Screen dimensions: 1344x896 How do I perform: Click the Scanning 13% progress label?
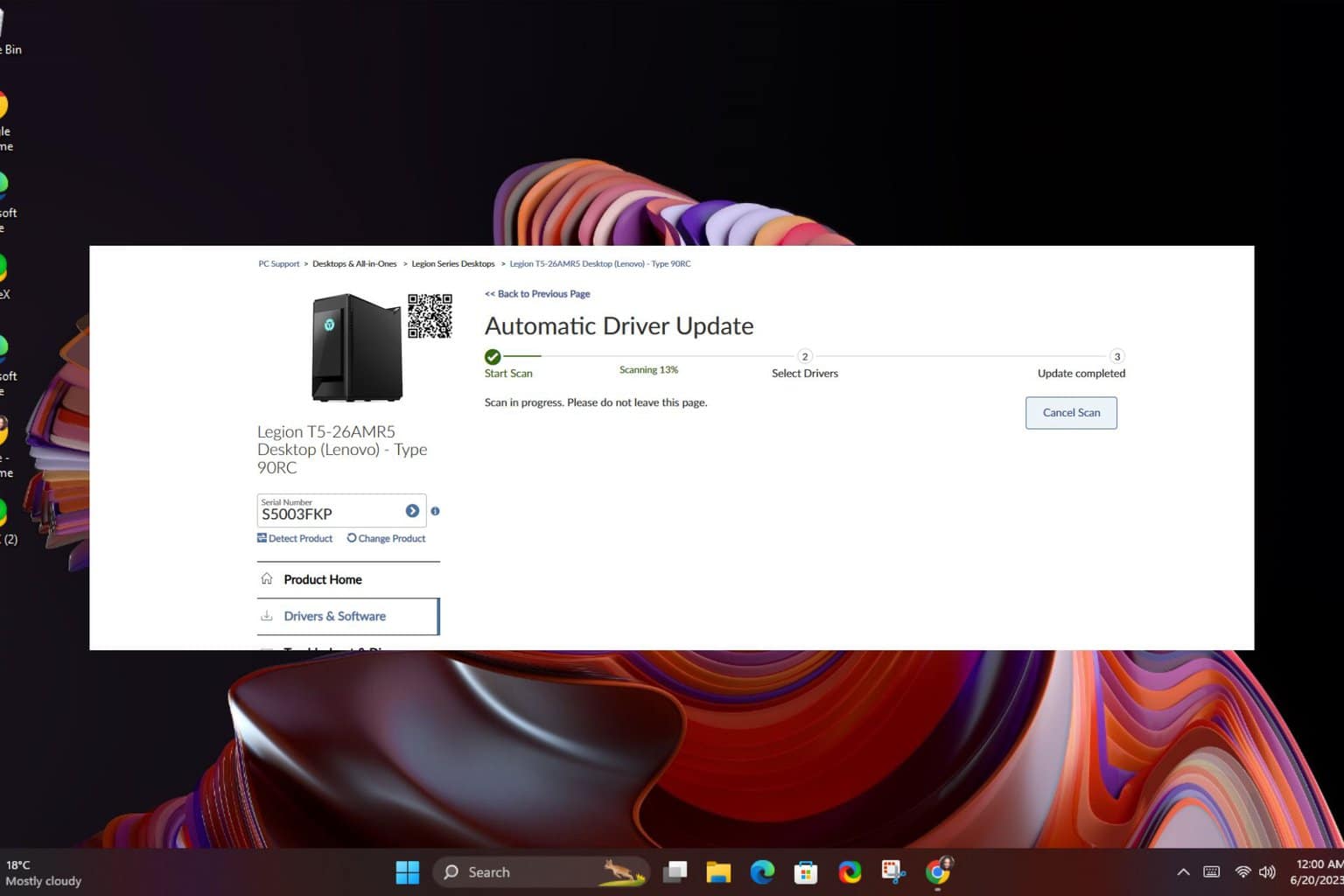pyautogui.click(x=648, y=370)
